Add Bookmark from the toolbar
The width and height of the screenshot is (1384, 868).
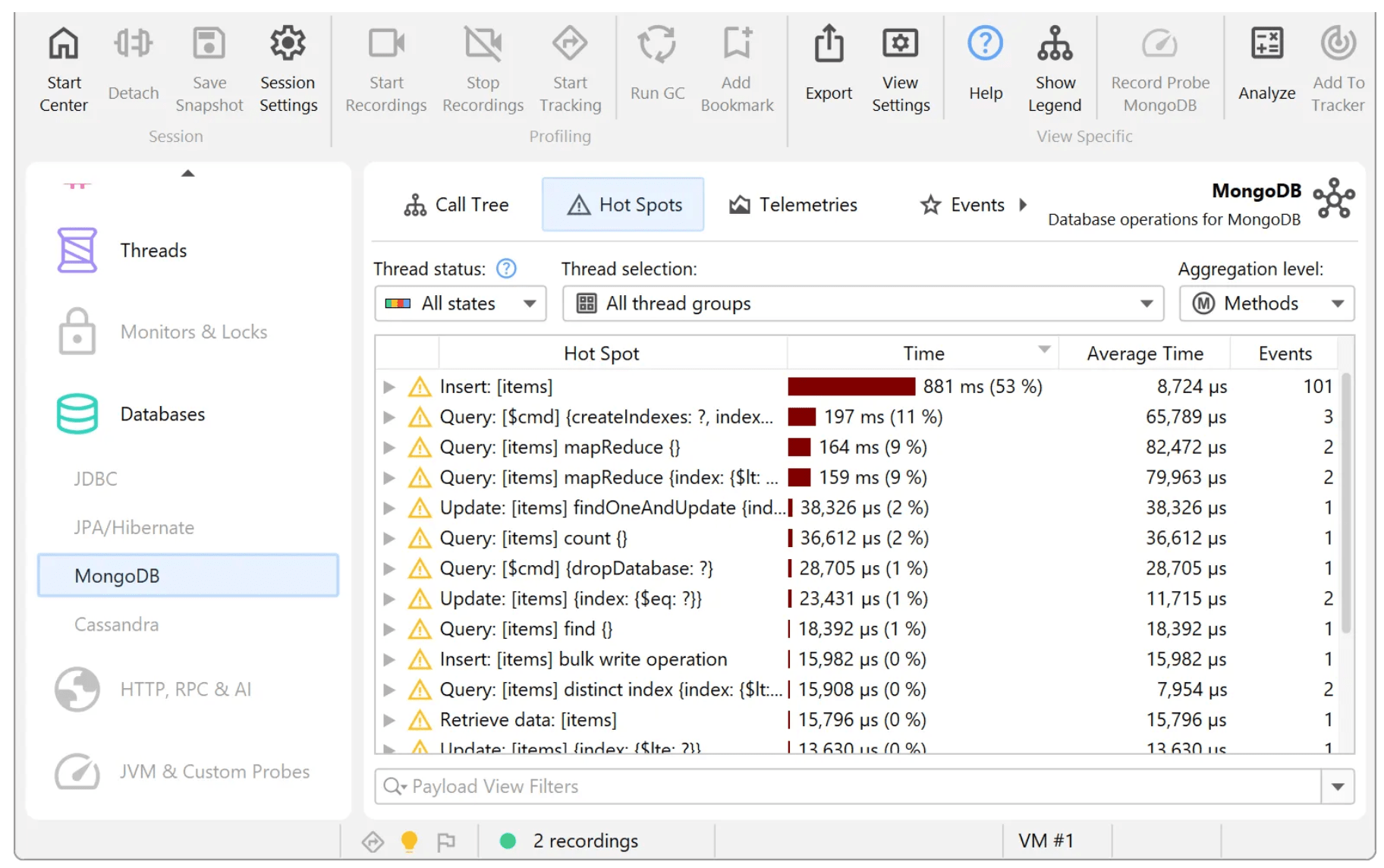737,69
